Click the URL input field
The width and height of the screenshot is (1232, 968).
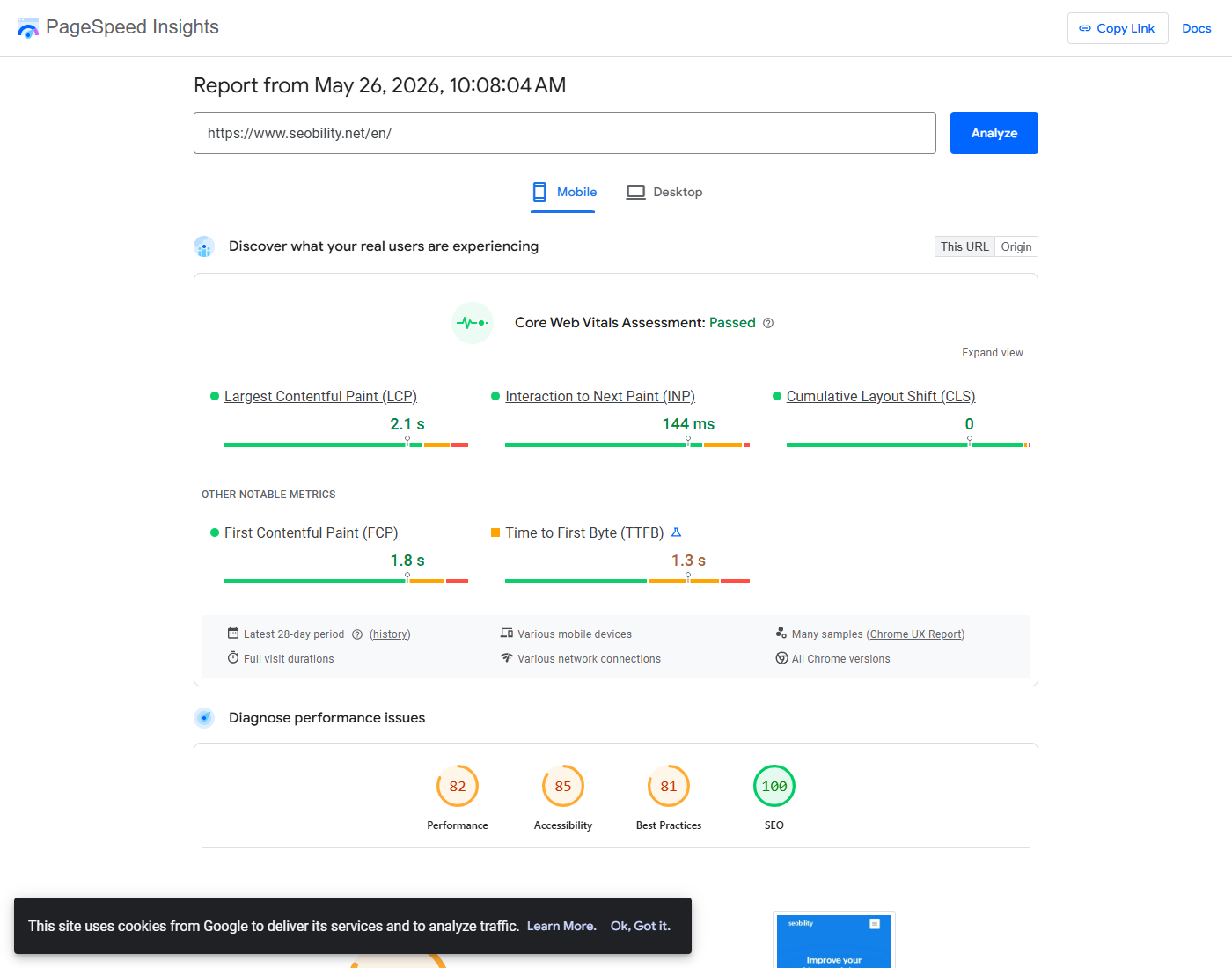[565, 133]
